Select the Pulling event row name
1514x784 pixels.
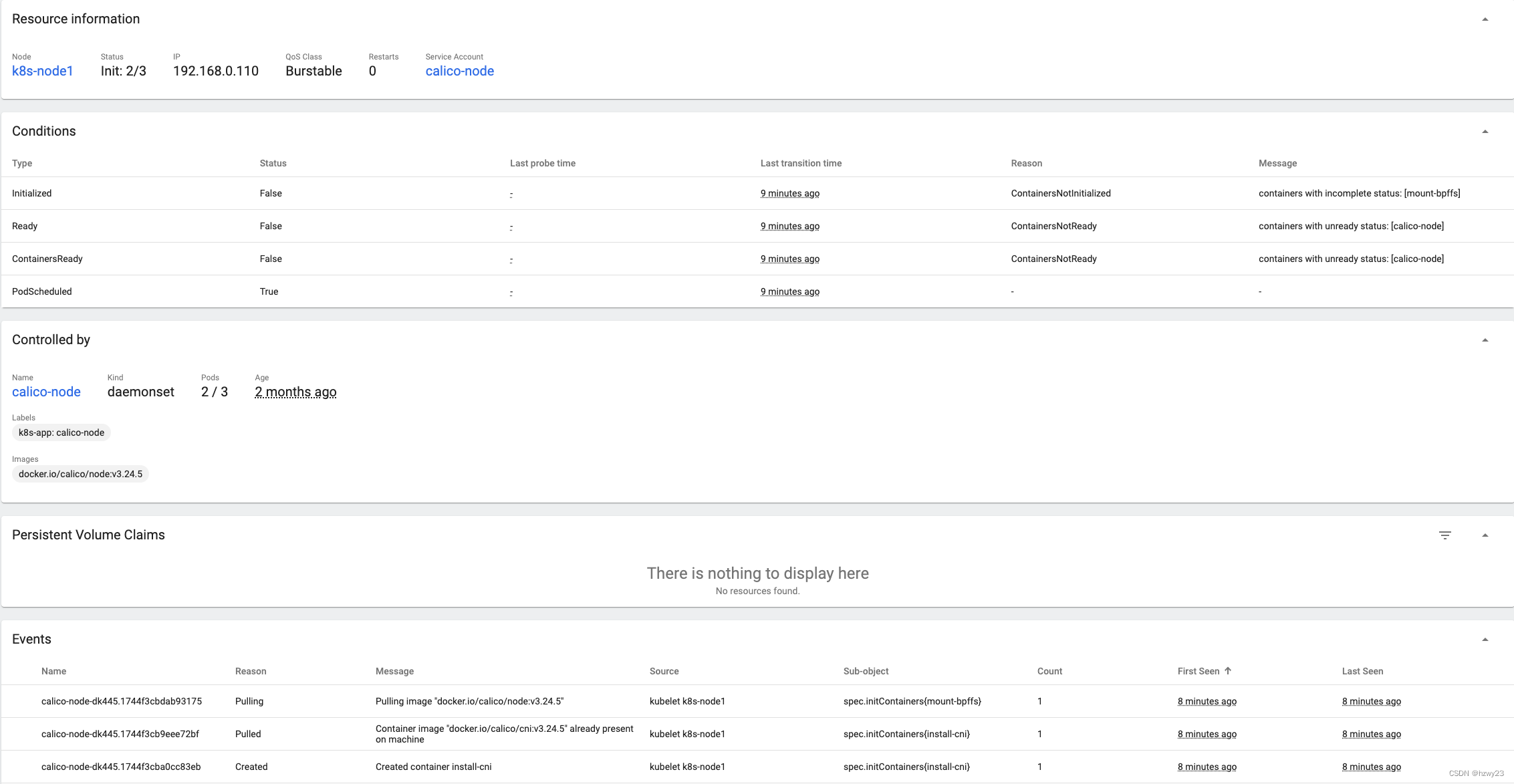122,701
